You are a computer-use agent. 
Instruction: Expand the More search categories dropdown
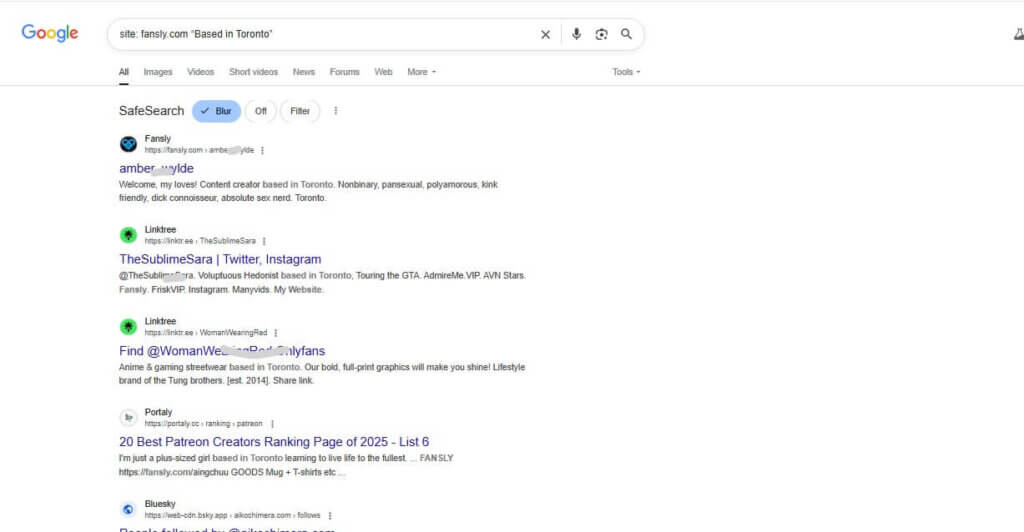tap(421, 72)
